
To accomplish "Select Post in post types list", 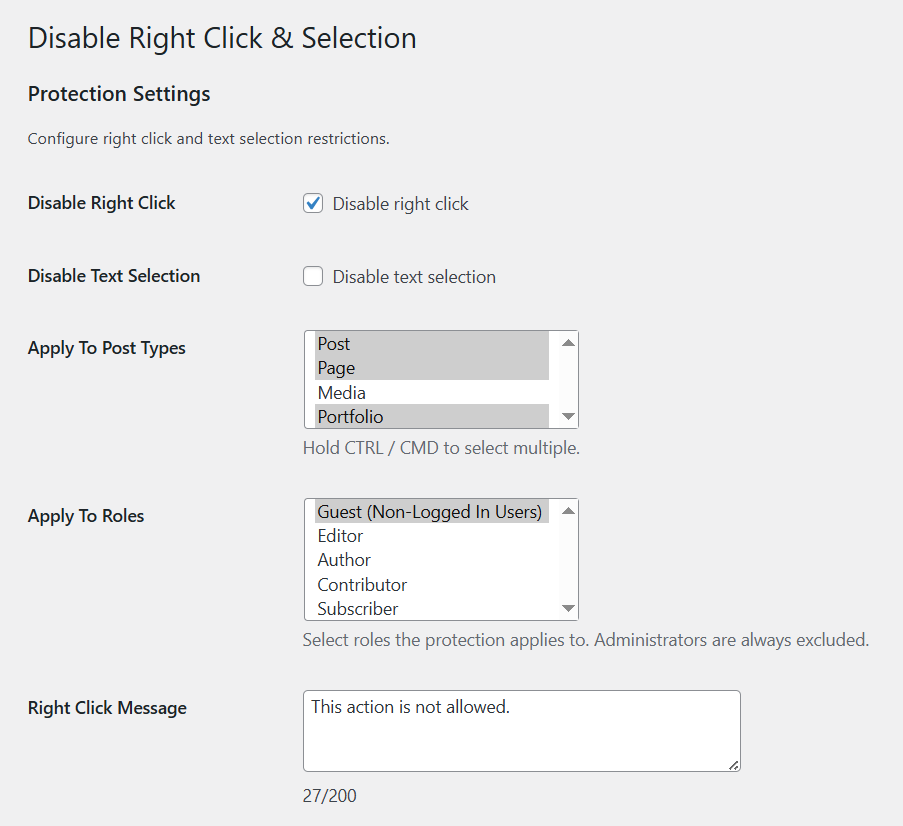I will click(x=334, y=344).
